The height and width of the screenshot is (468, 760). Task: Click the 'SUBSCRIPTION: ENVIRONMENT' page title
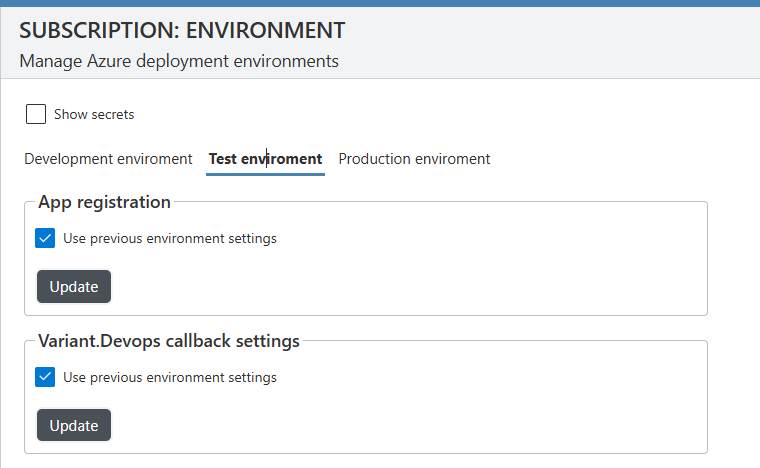coord(182,30)
